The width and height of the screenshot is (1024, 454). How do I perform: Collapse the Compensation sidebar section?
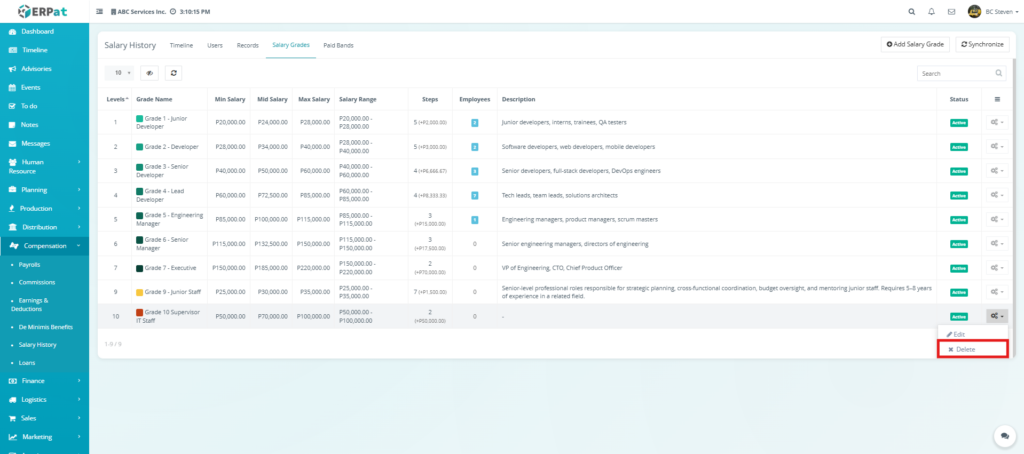[44, 245]
